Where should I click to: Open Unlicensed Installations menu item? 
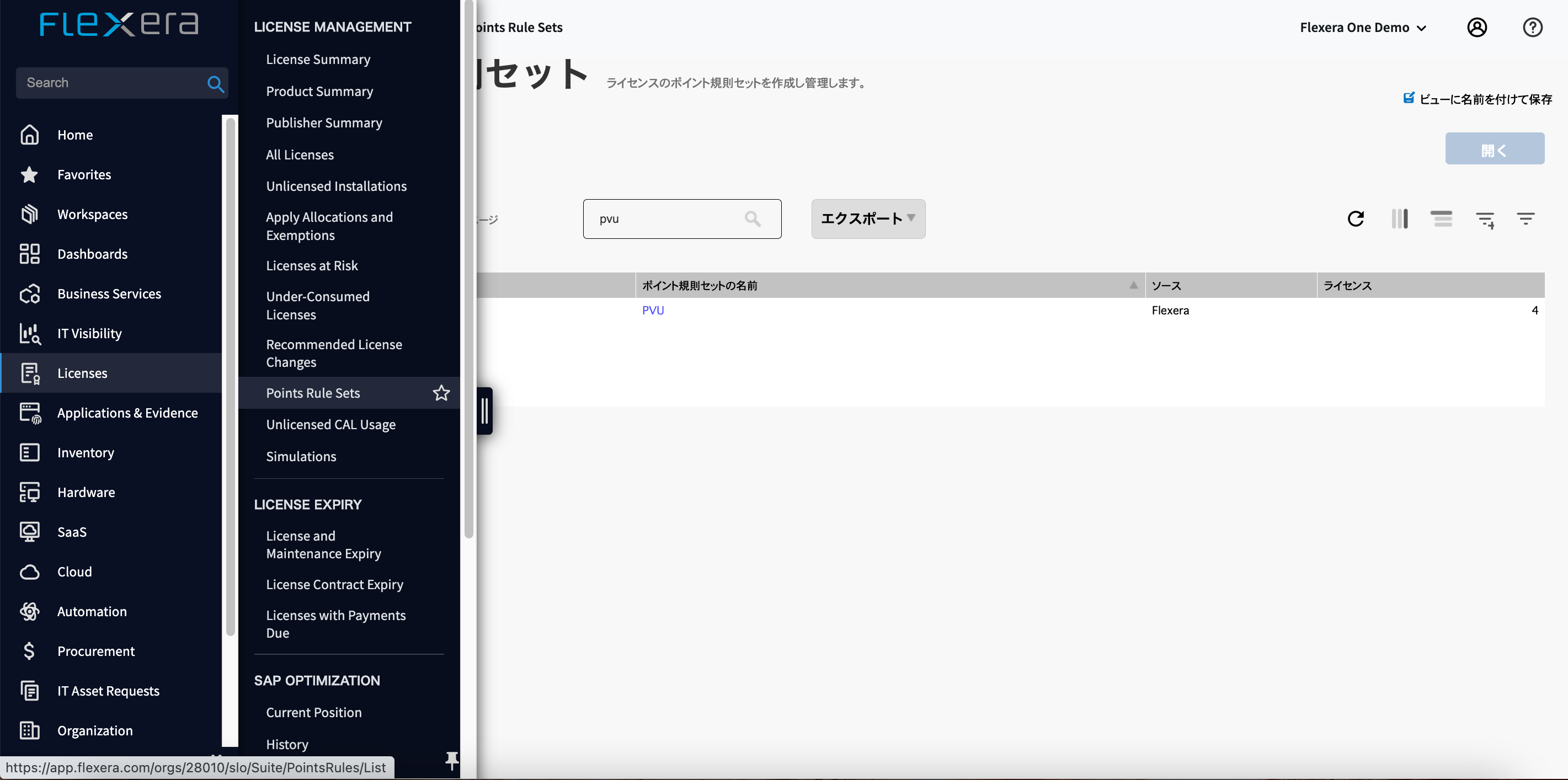pyautogui.click(x=336, y=186)
